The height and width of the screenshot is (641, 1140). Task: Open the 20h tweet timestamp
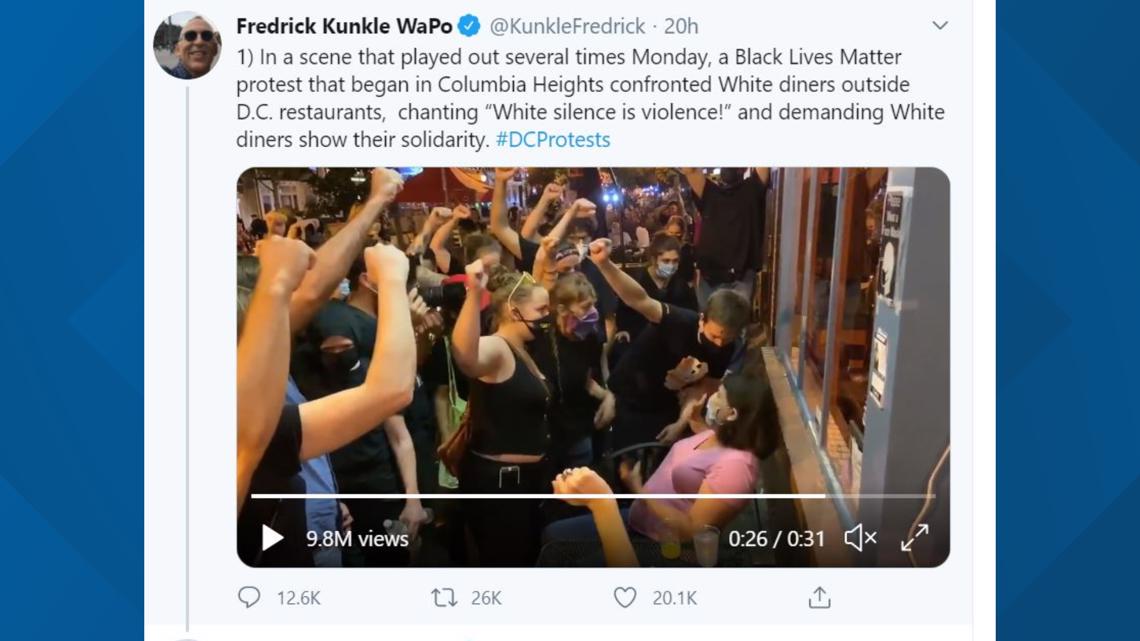(680, 26)
